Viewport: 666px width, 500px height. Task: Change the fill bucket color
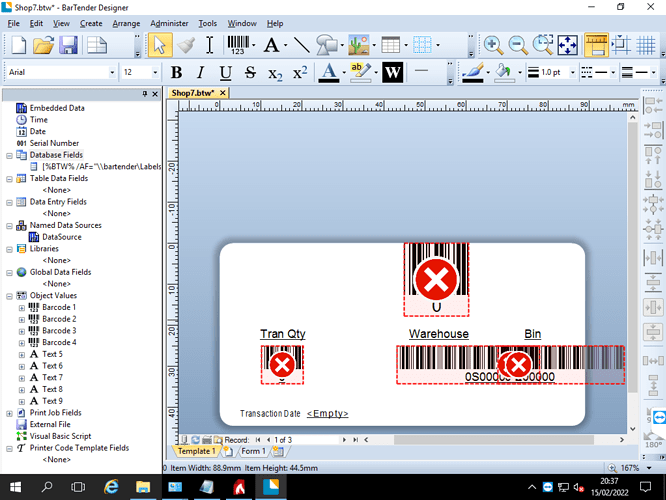(x=504, y=73)
